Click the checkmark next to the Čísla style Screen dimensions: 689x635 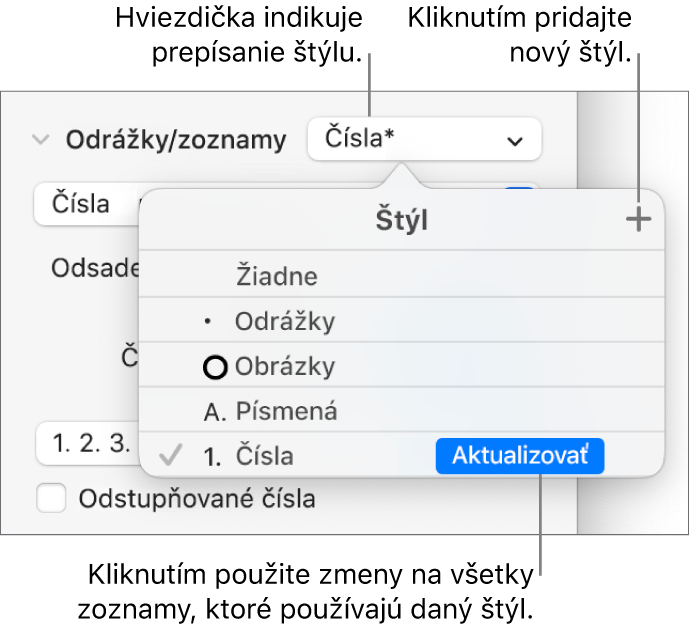pos(172,456)
